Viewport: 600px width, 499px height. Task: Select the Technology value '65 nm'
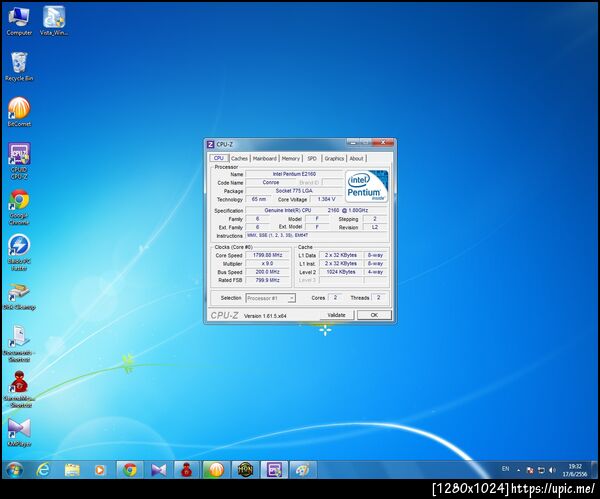(259, 199)
